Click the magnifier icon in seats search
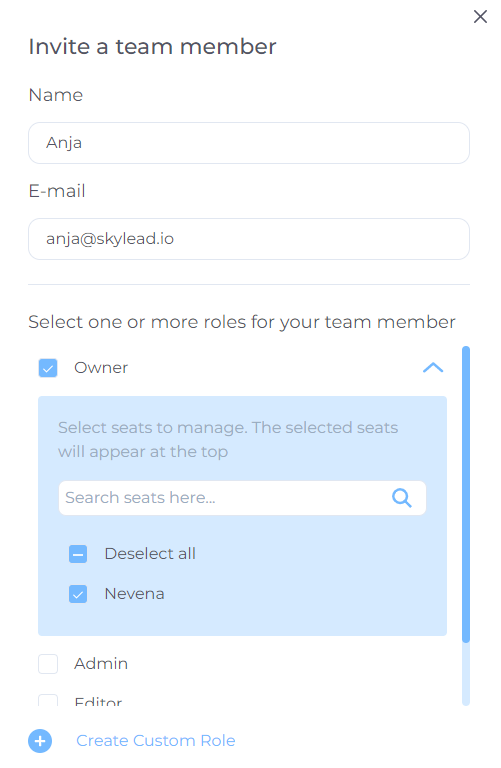Screen dimensions: 501x768 [x=402, y=498]
